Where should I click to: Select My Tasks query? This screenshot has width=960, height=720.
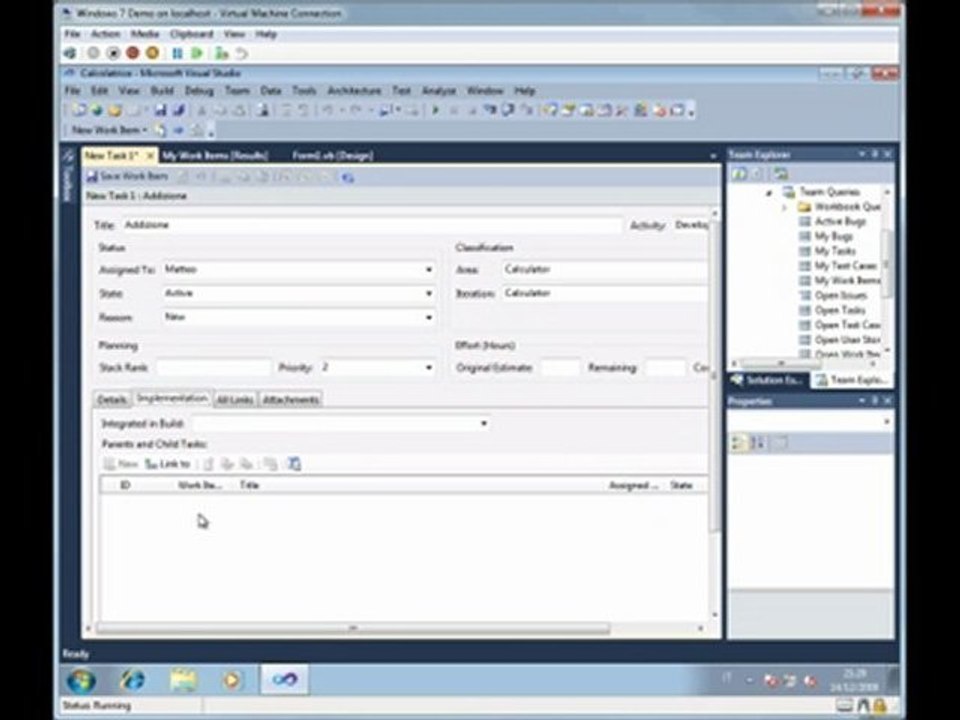coord(835,251)
